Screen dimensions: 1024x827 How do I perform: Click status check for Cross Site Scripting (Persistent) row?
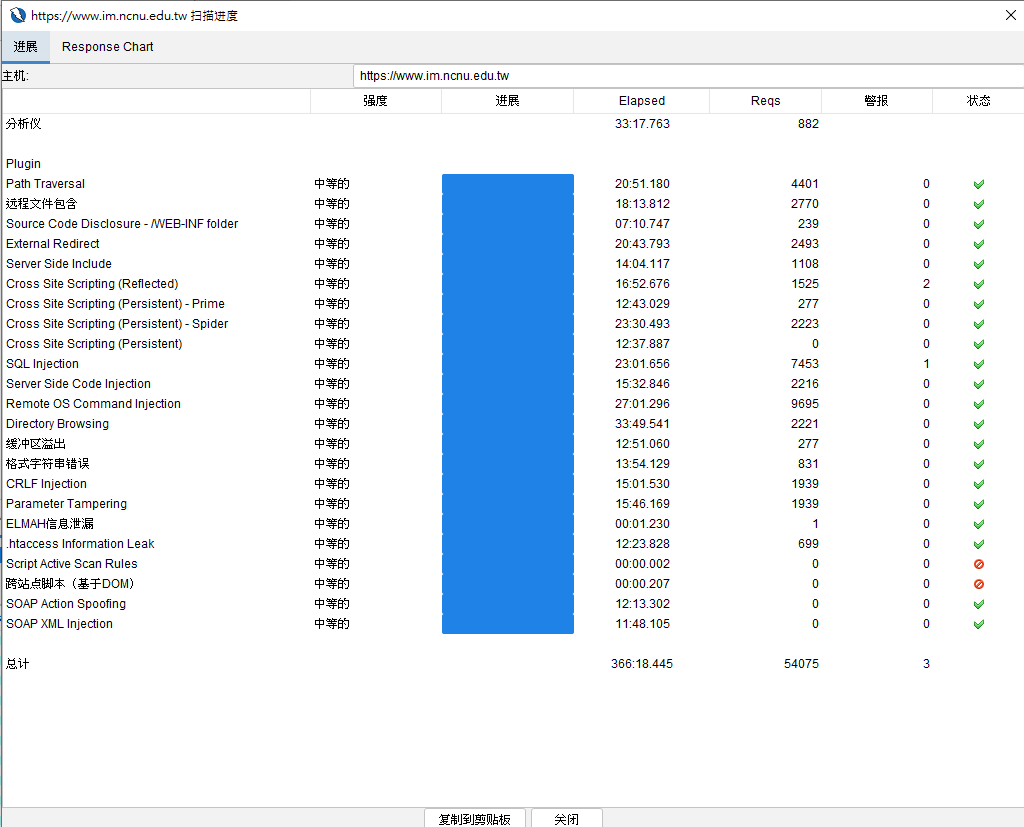click(x=978, y=344)
